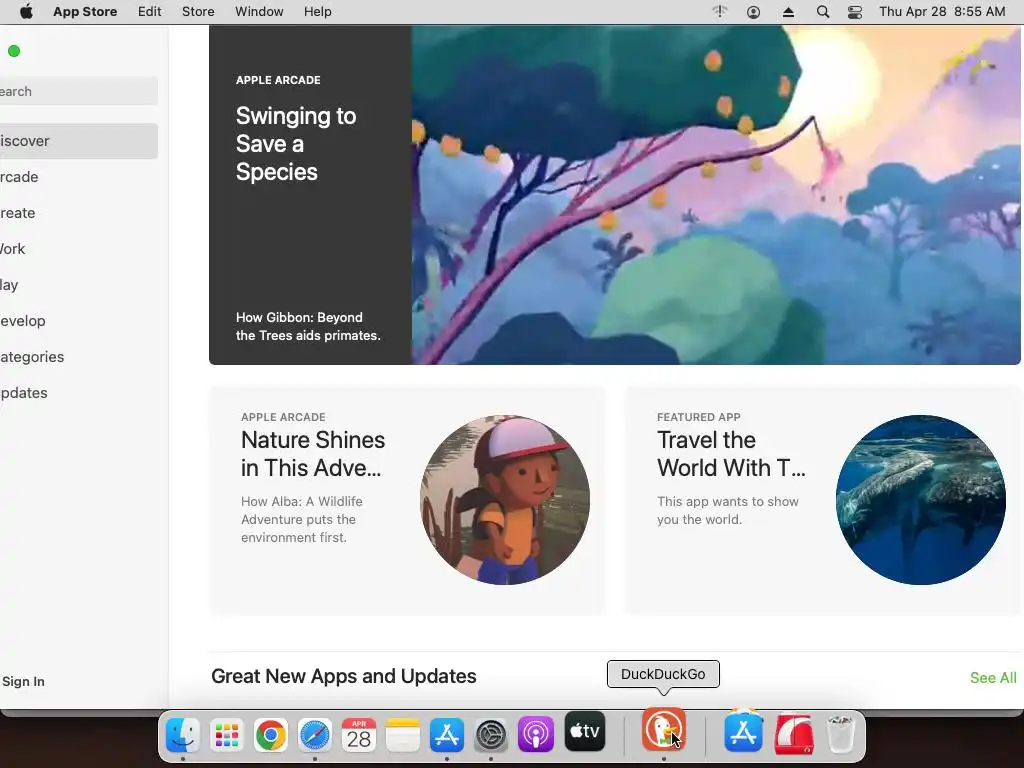This screenshot has width=1024, height=768.
Task: Select Create in the sidebar
Action: 78,213
